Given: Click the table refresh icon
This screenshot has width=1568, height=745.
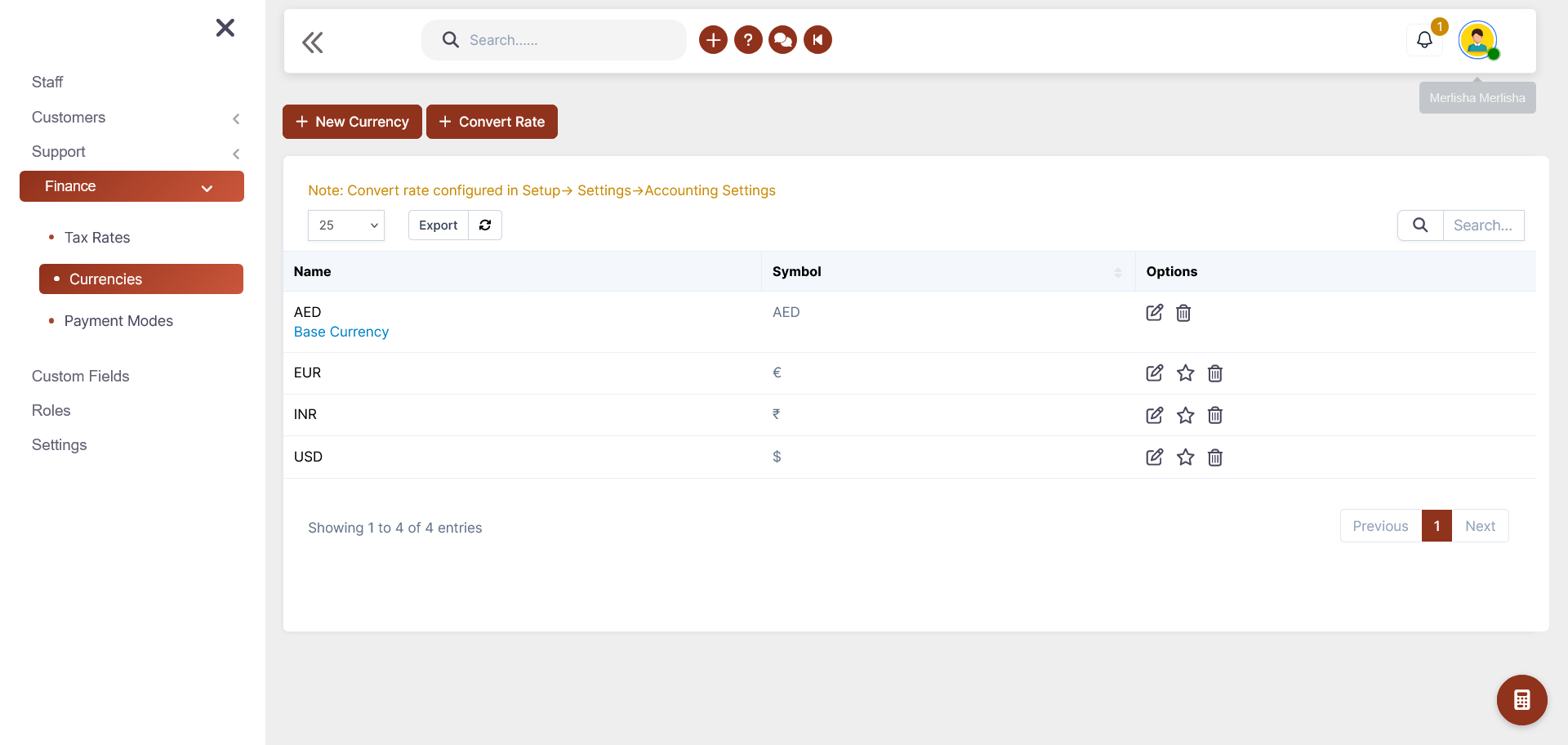Looking at the screenshot, I should (485, 225).
